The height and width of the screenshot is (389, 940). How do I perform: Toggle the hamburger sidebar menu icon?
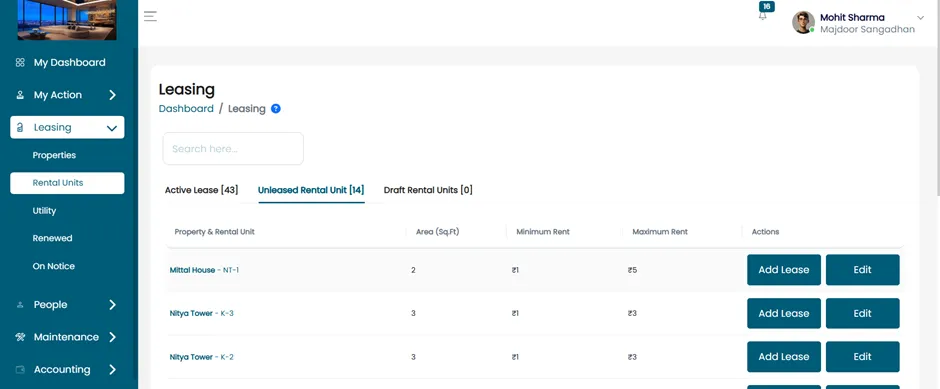pyautogui.click(x=150, y=16)
